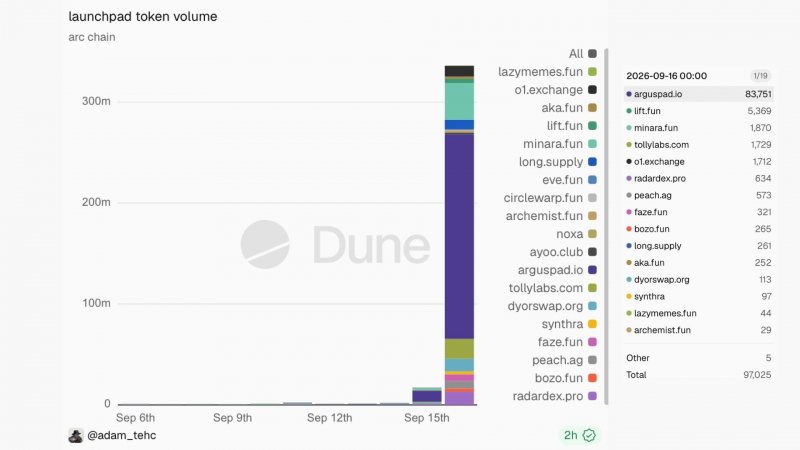Screen dimensions: 800x450
Task: Click the launchpad token volume title
Action: (143, 16)
